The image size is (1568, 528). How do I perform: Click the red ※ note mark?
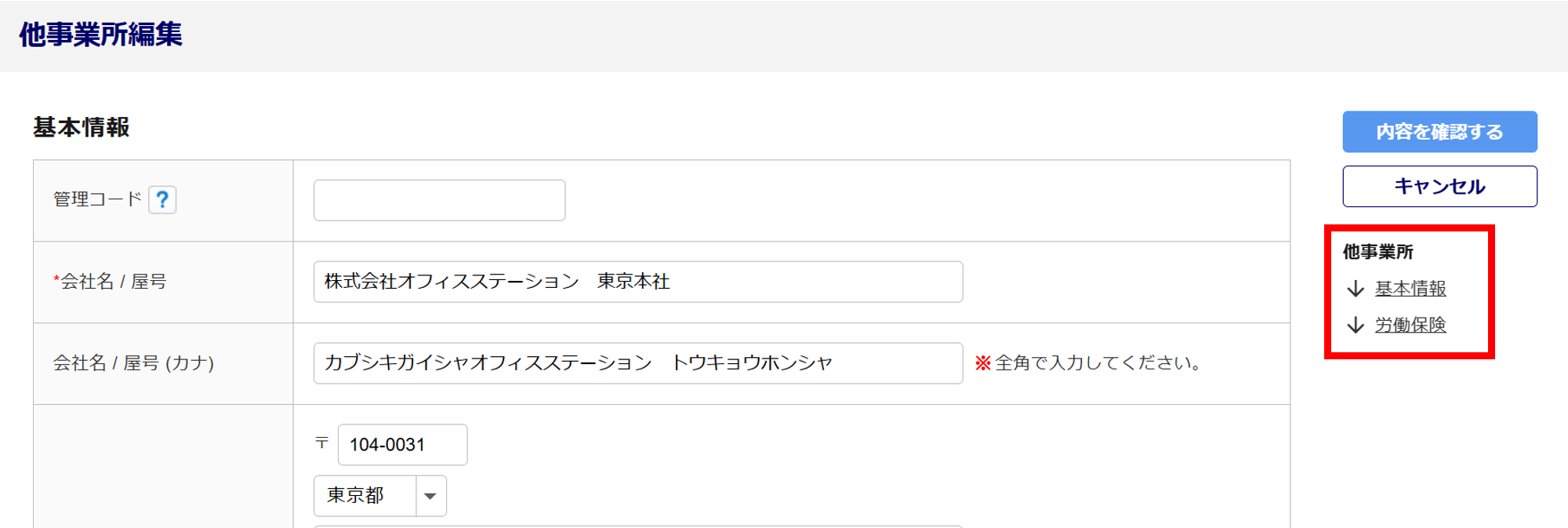[x=983, y=362]
